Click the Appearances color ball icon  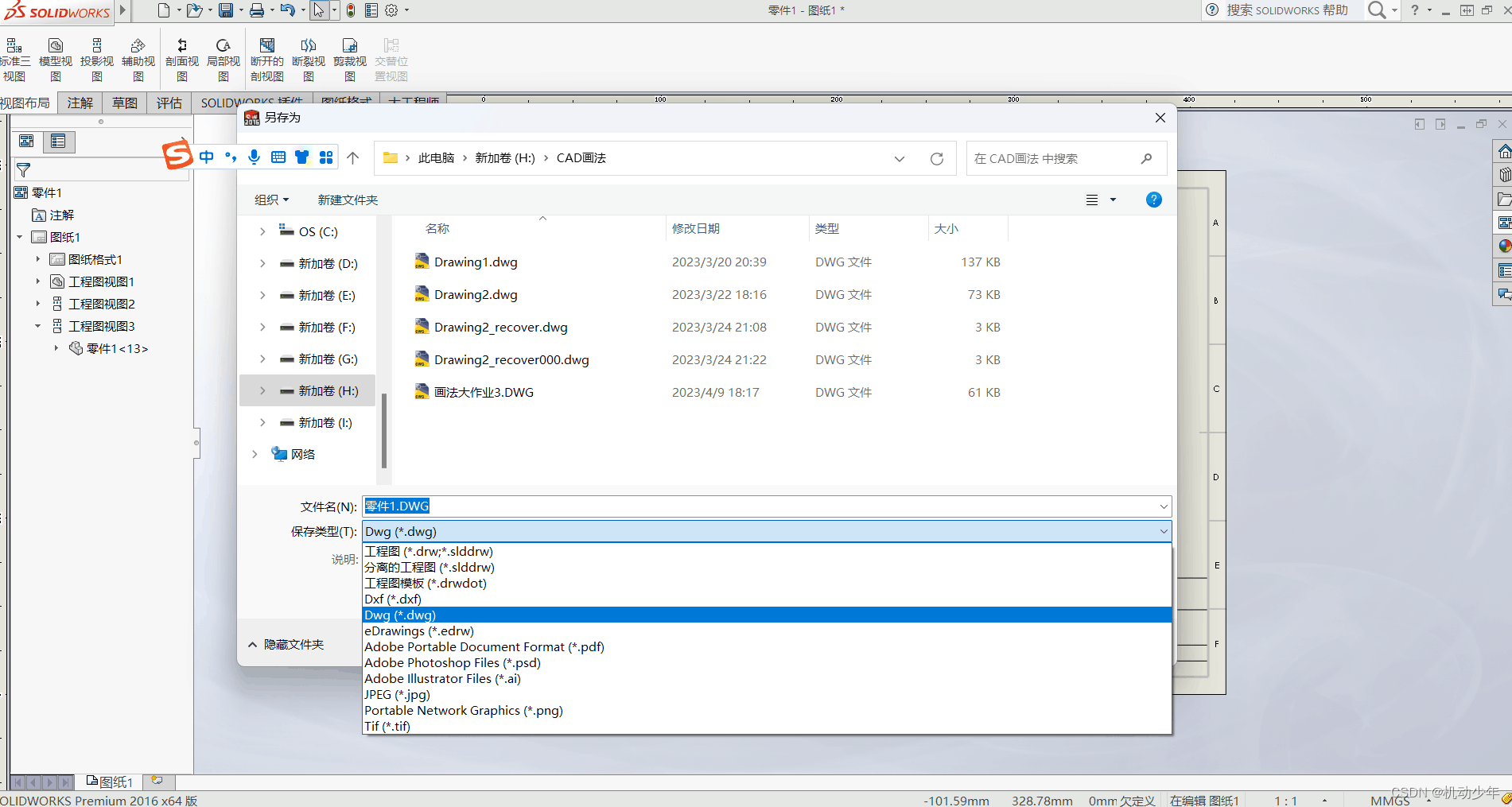(x=1503, y=246)
